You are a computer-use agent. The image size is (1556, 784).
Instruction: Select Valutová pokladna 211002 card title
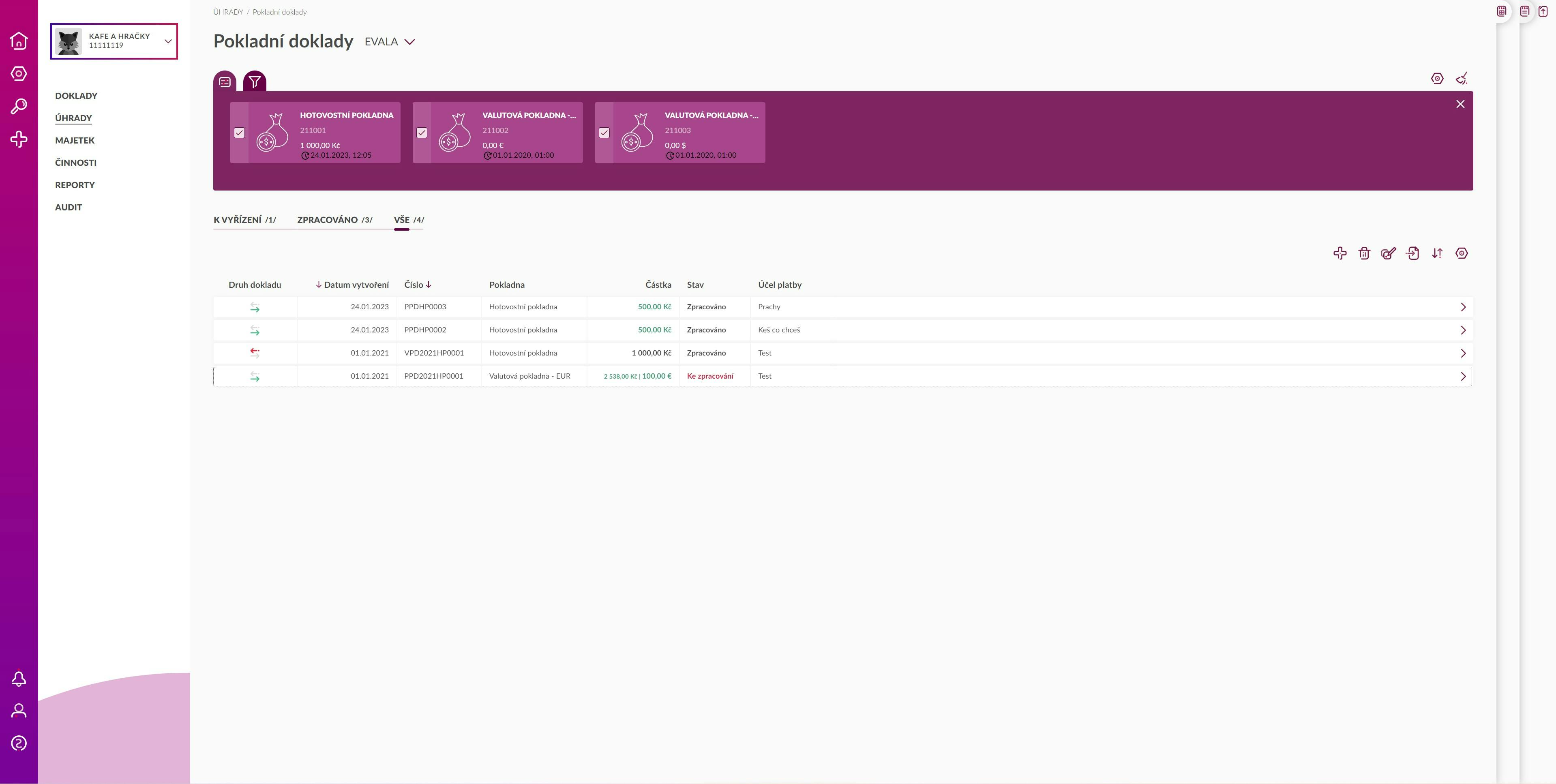(x=529, y=115)
